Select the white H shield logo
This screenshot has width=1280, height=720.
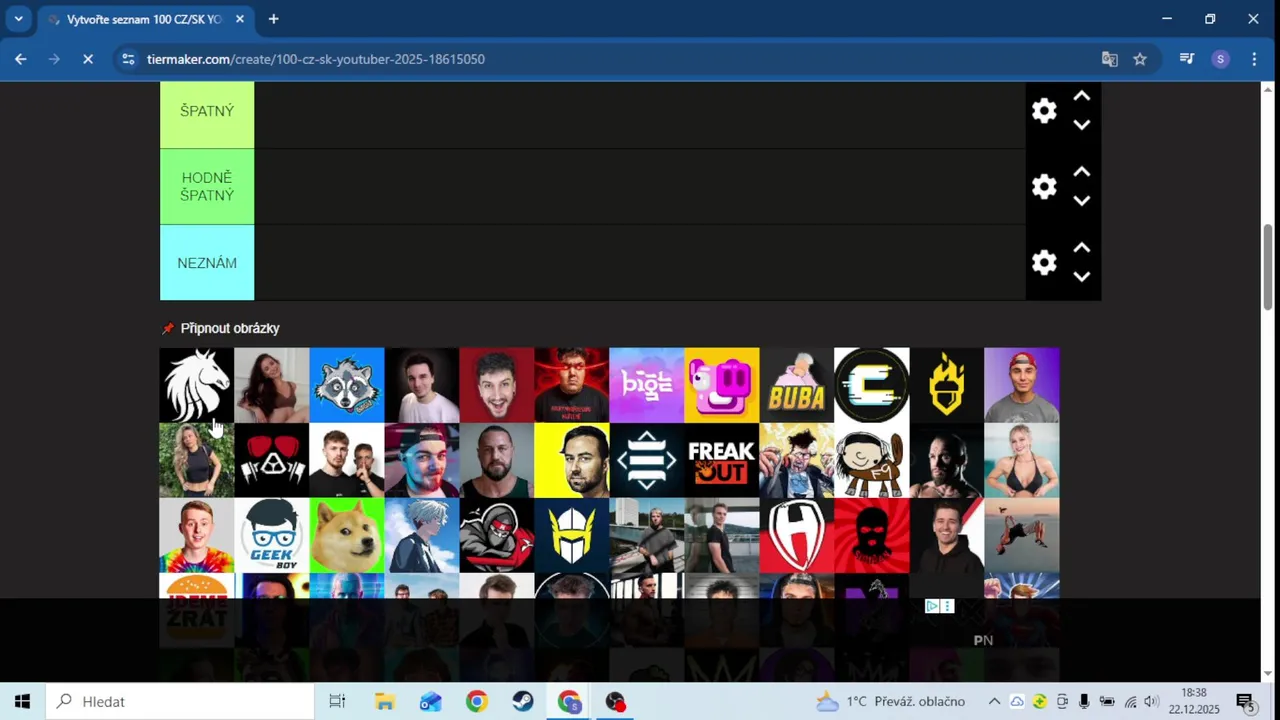coord(797,535)
